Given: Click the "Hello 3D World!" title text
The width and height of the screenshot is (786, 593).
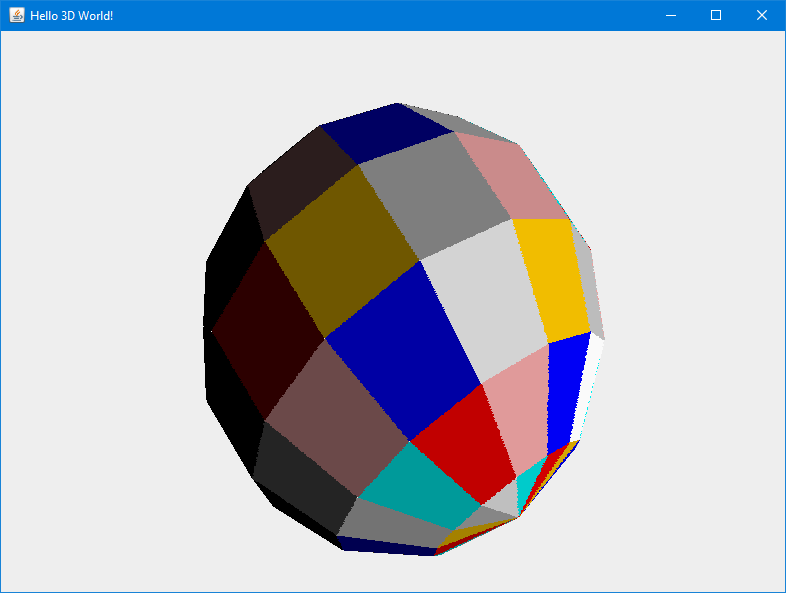Looking at the screenshot, I should [72, 16].
